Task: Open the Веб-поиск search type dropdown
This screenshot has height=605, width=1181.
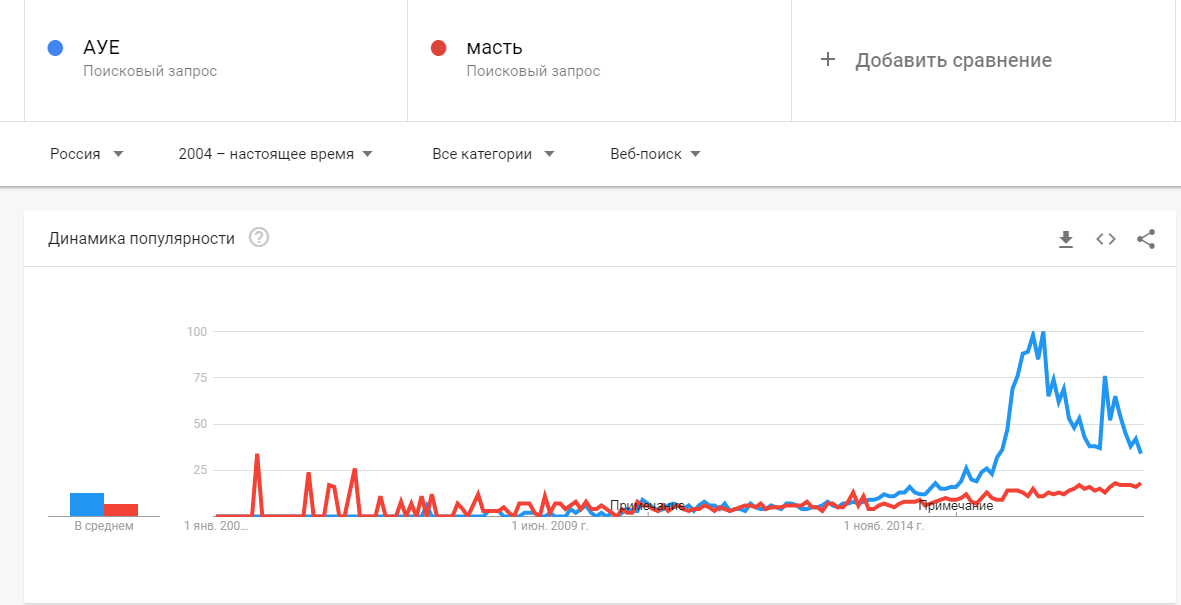Action: (655, 154)
